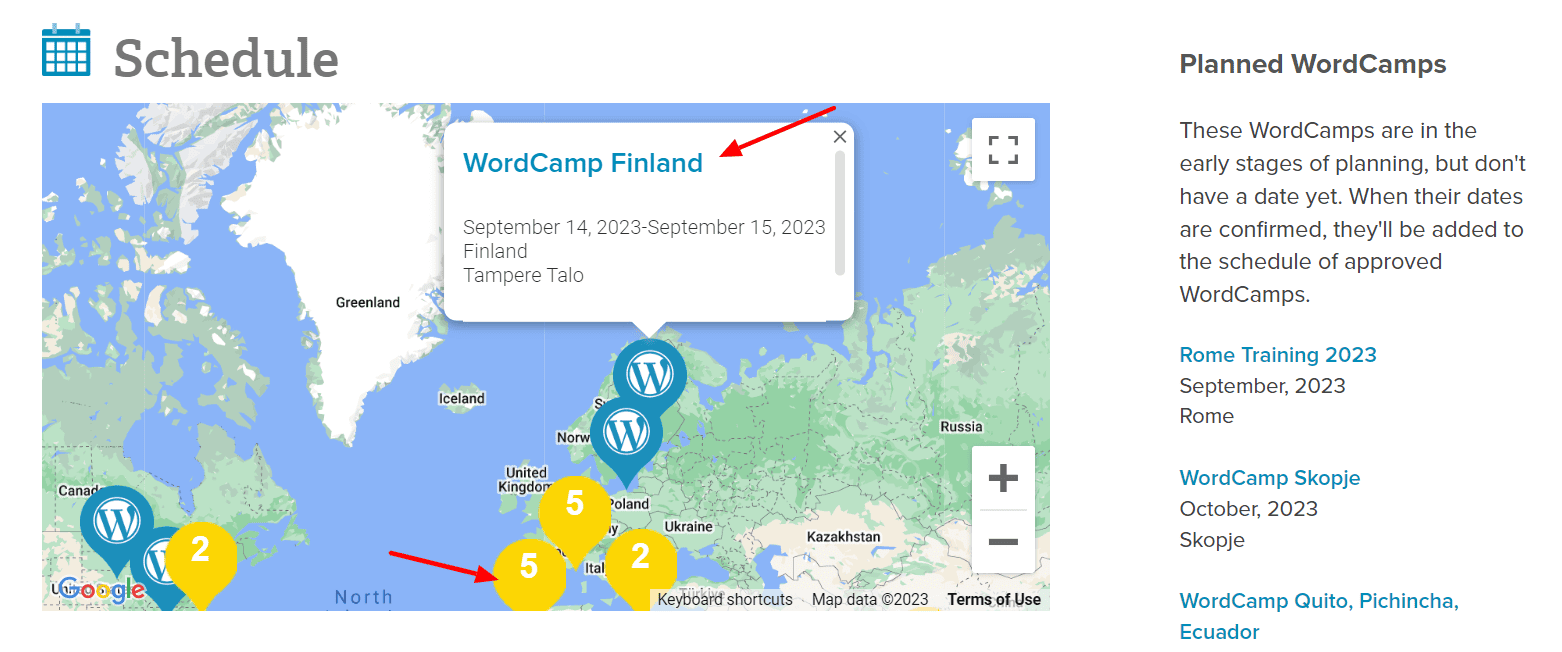Screen dimensions: 1562x652
Task: Close the WordCamp Finland popup
Action: coord(840,138)
